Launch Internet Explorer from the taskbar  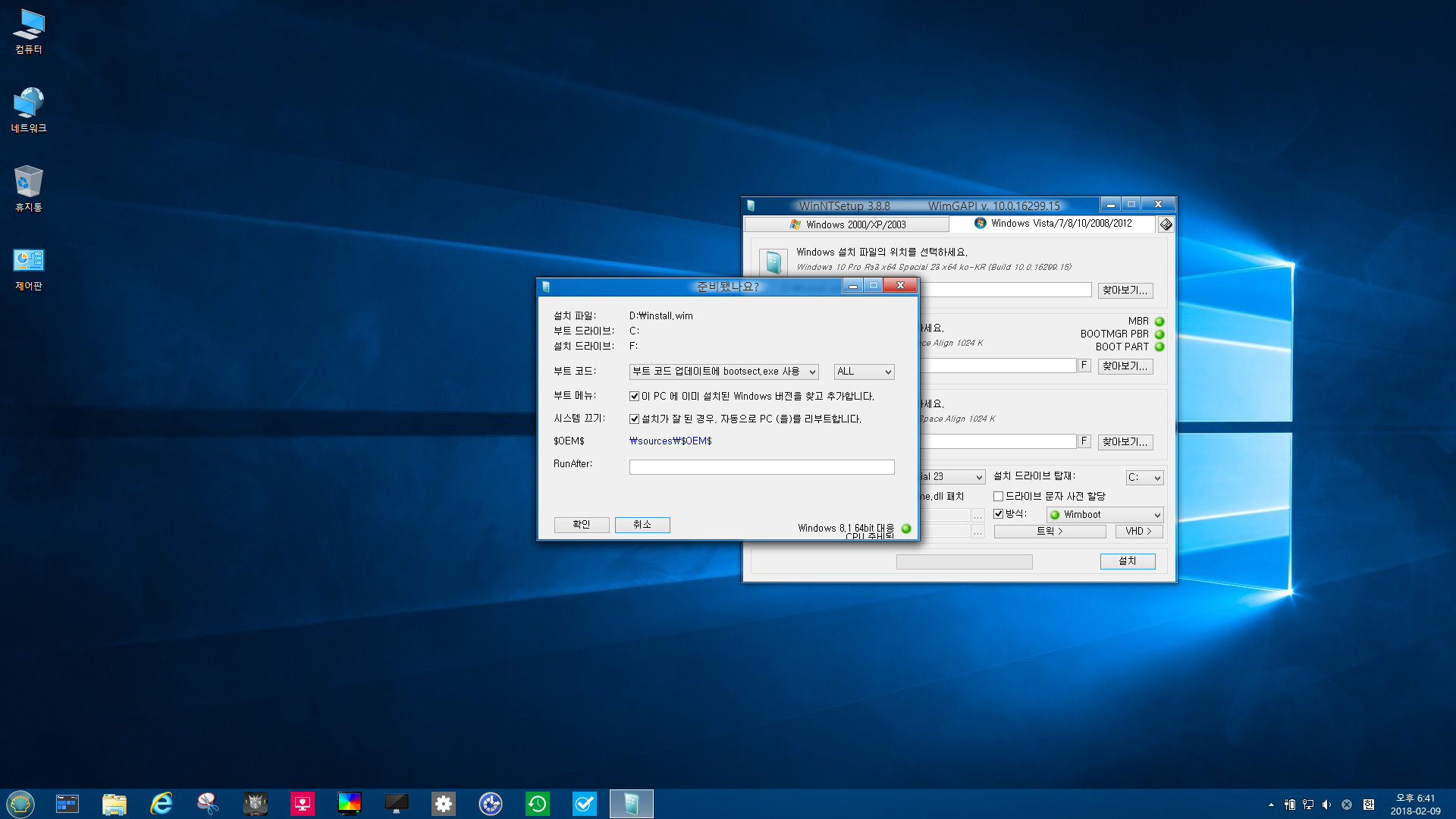tap(162, 804)
